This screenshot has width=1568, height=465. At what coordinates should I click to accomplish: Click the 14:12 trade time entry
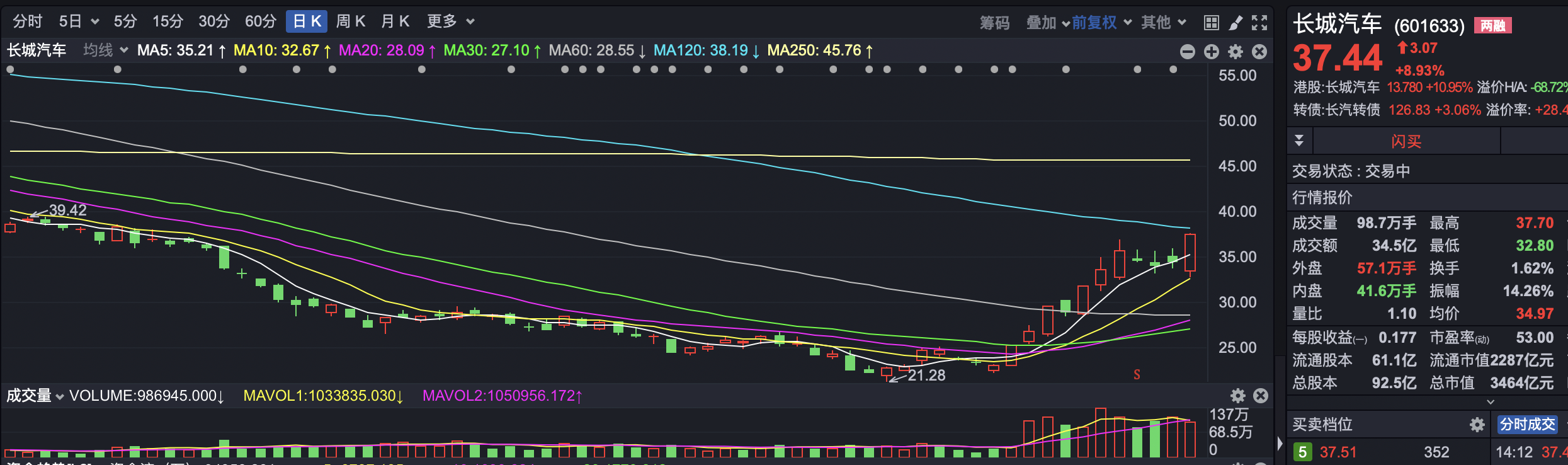click(1514, 452)
